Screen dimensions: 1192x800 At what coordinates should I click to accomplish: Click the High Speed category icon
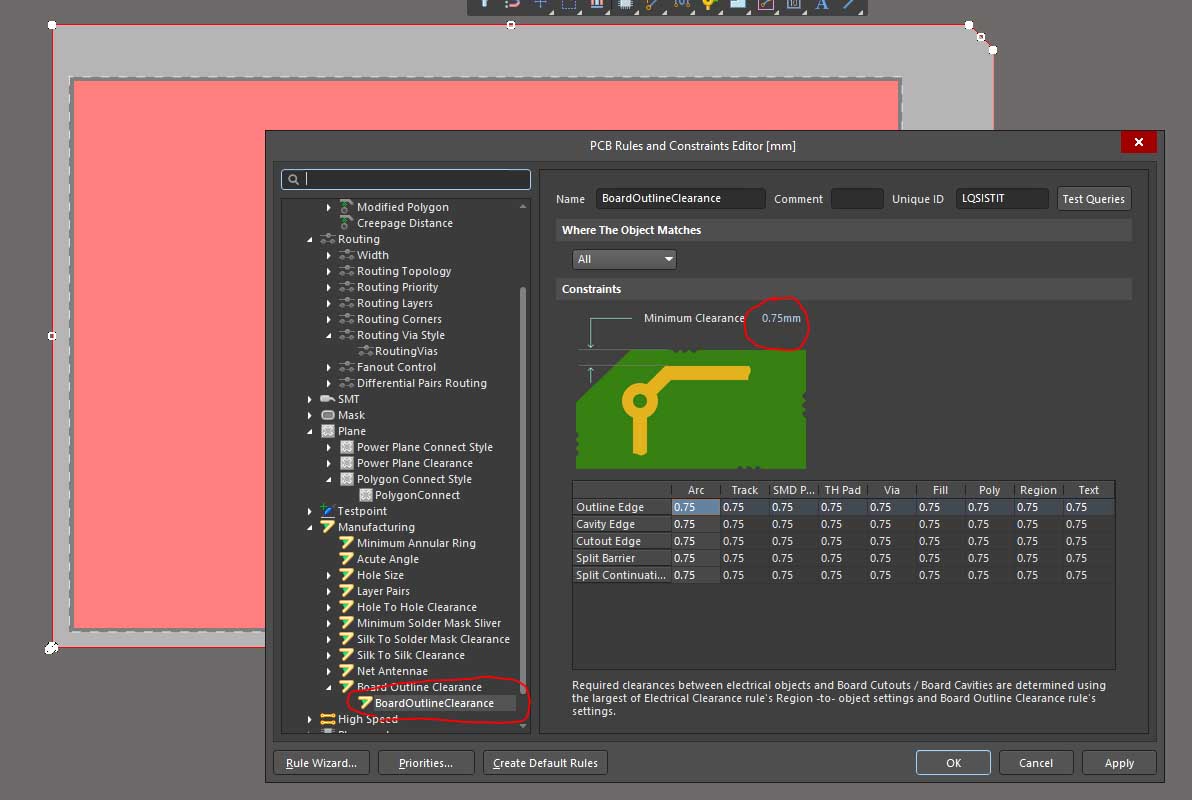(328, 719)
